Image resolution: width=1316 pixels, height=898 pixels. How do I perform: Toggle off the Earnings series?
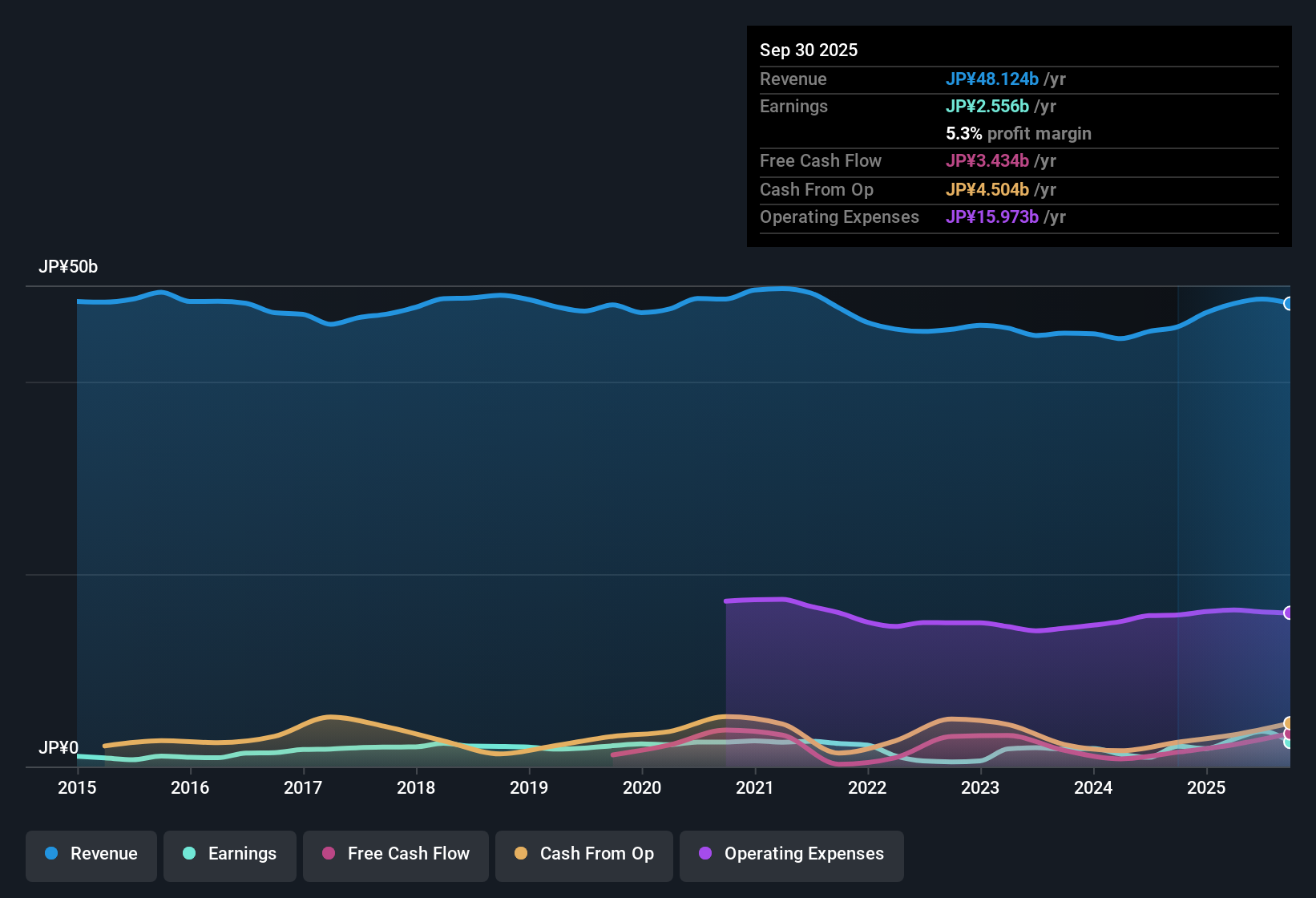click(x=230, y=854)
